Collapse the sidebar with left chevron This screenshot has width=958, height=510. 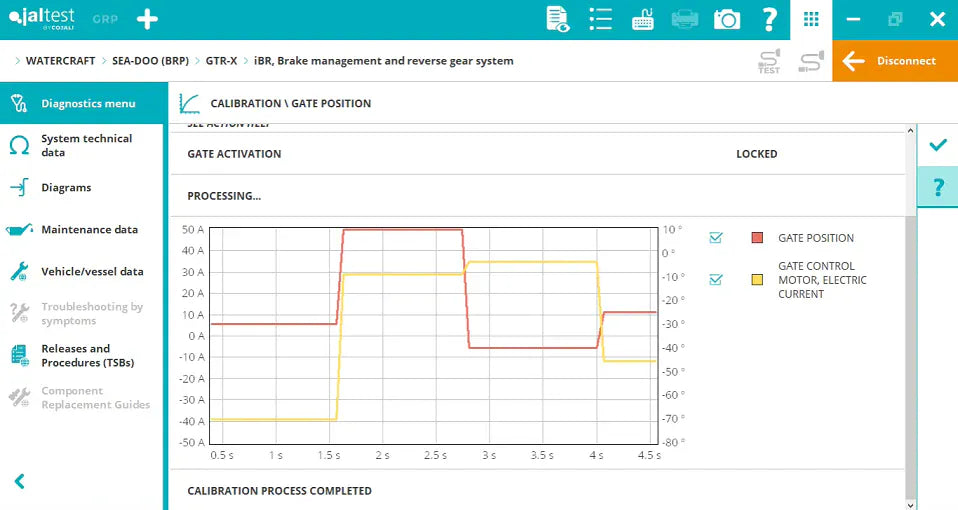20,481
